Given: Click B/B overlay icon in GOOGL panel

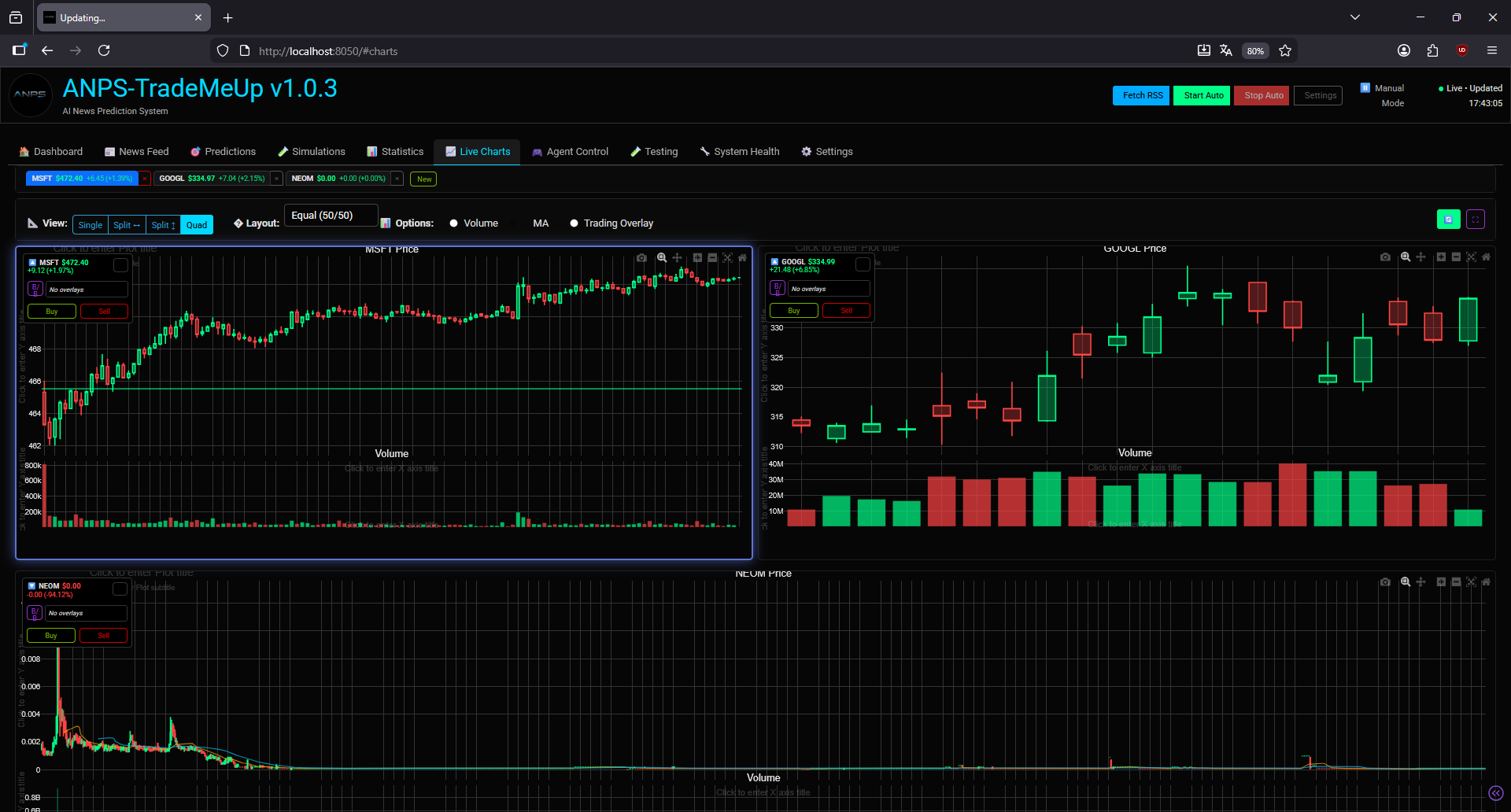Looking at the screenshot, I should click(778, 289).
